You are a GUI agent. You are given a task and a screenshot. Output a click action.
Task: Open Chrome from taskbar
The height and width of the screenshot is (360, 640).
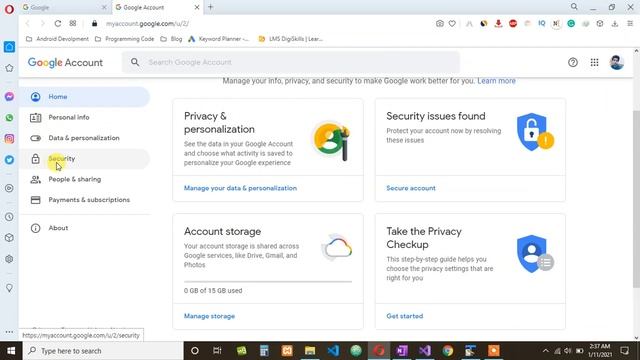click(448, 351)
